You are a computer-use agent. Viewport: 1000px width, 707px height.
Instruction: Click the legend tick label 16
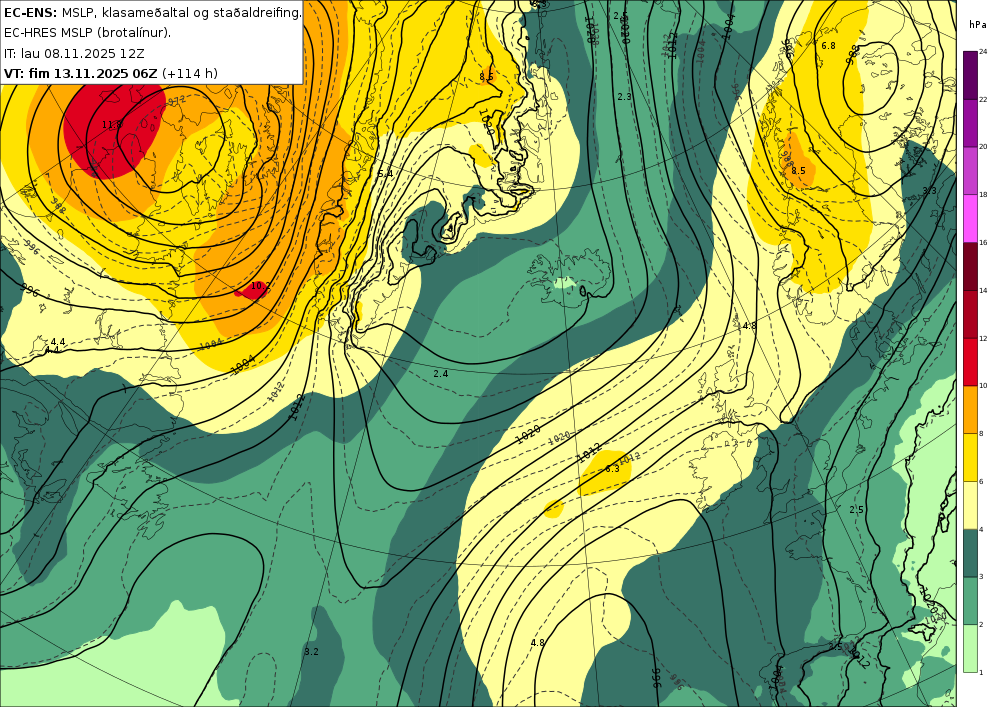[x=983, y=242]
